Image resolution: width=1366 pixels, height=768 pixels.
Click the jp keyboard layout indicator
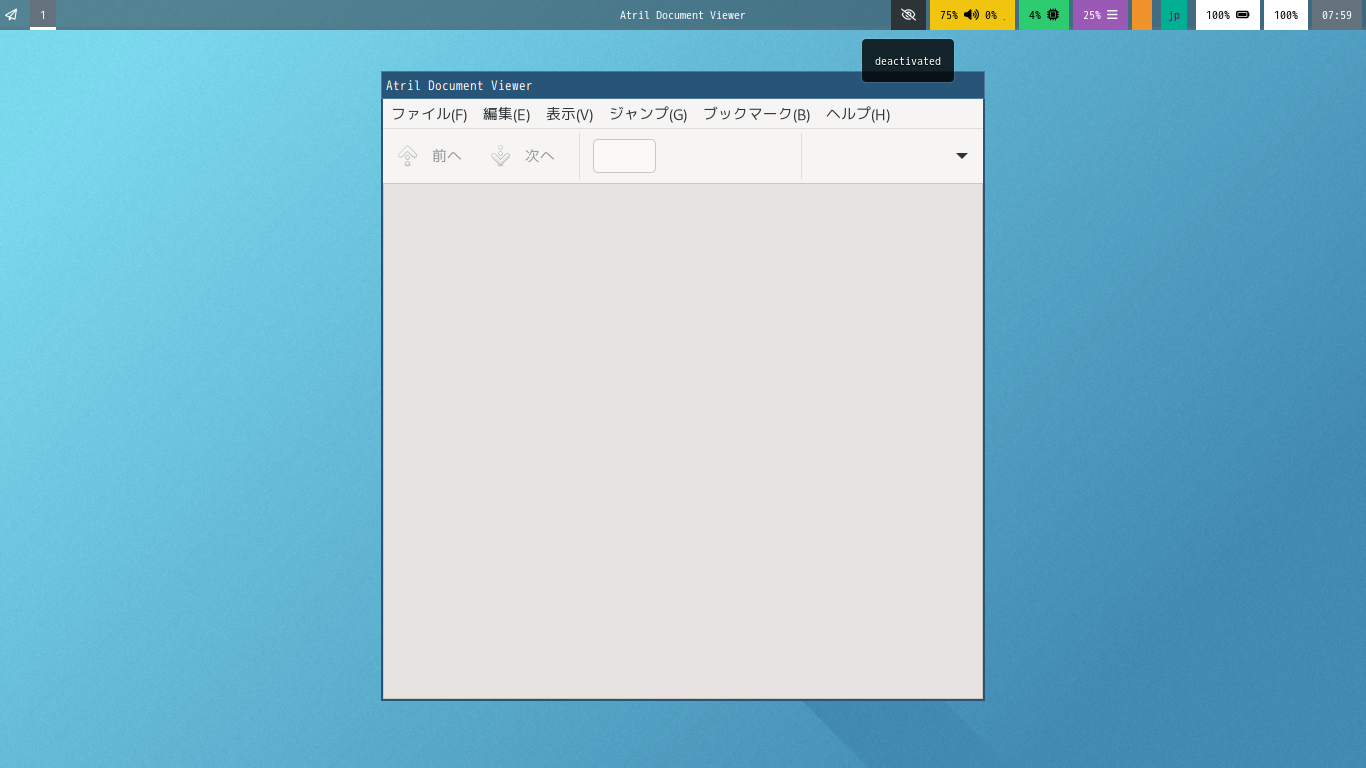[x=1174, y=15]
